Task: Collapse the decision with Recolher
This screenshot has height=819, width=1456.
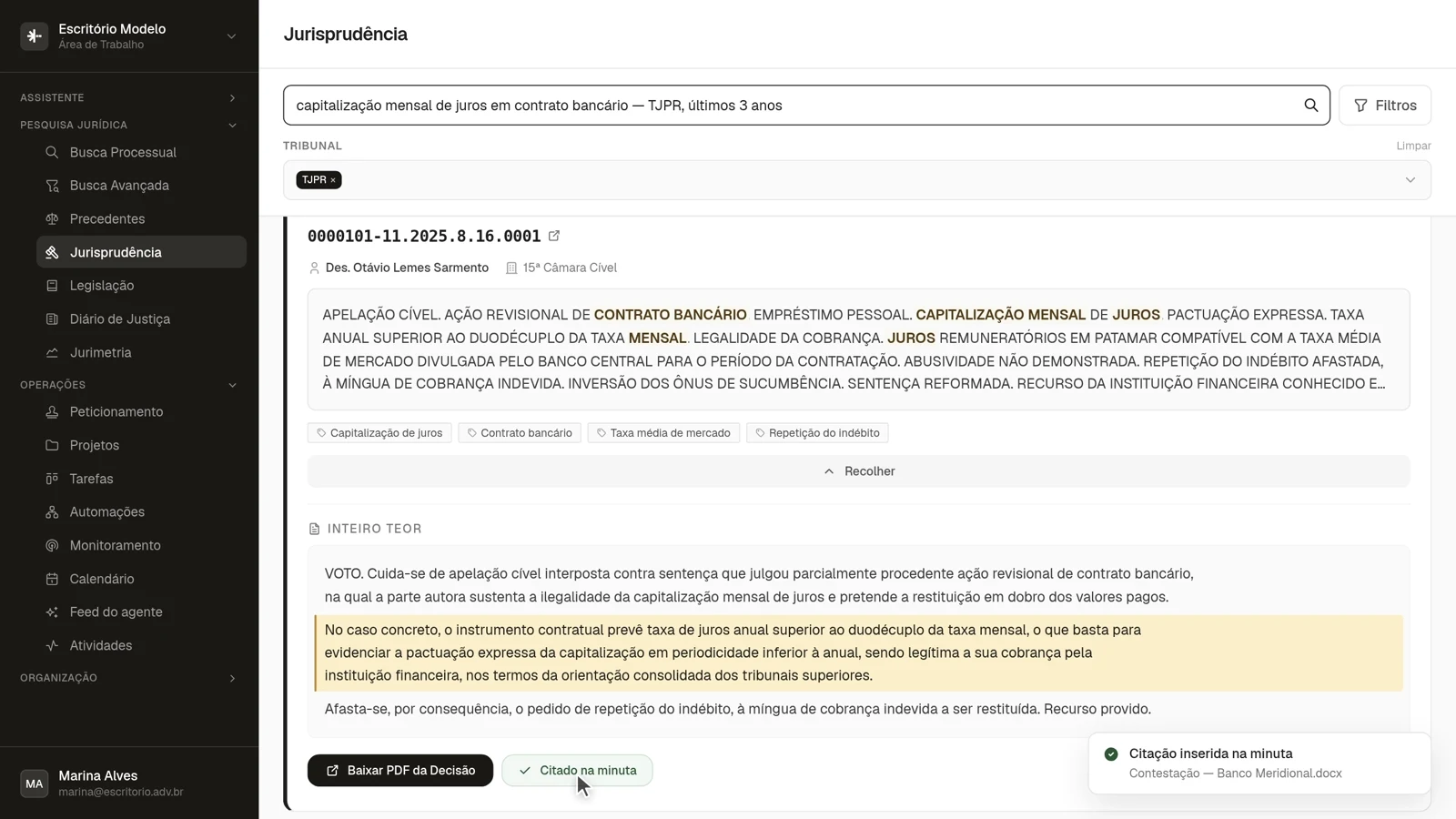Action: (858, 471)
